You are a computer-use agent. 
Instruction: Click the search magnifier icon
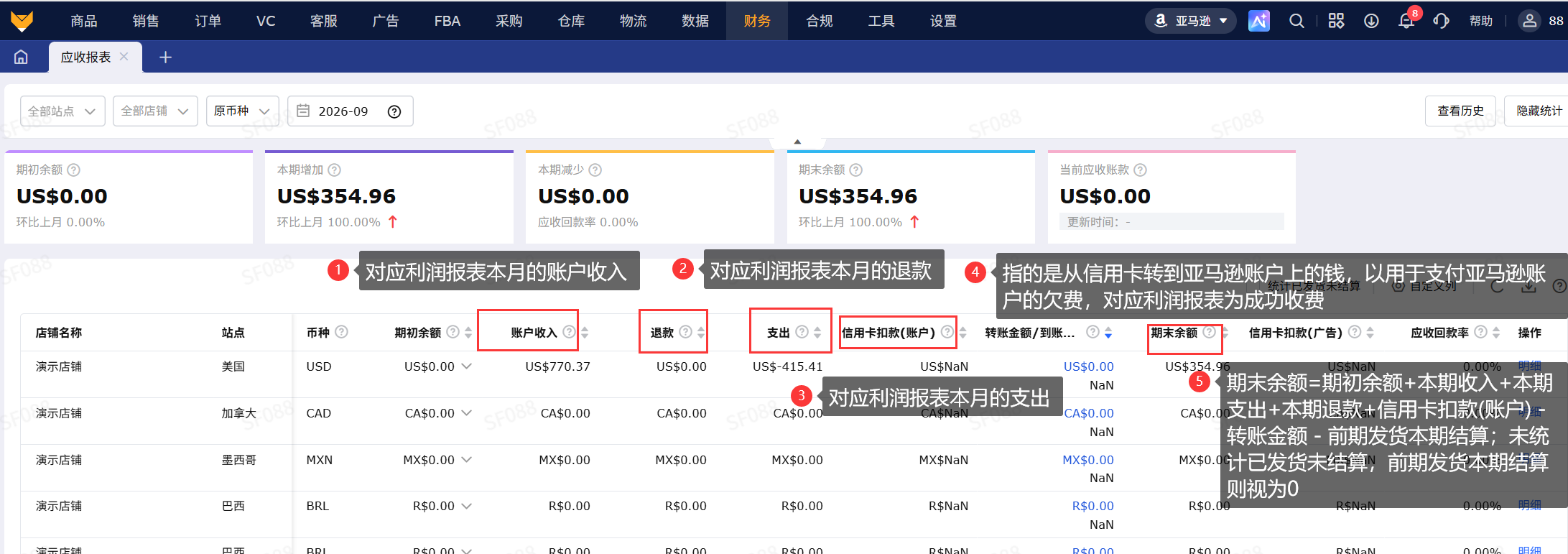tap(1296, 21)
